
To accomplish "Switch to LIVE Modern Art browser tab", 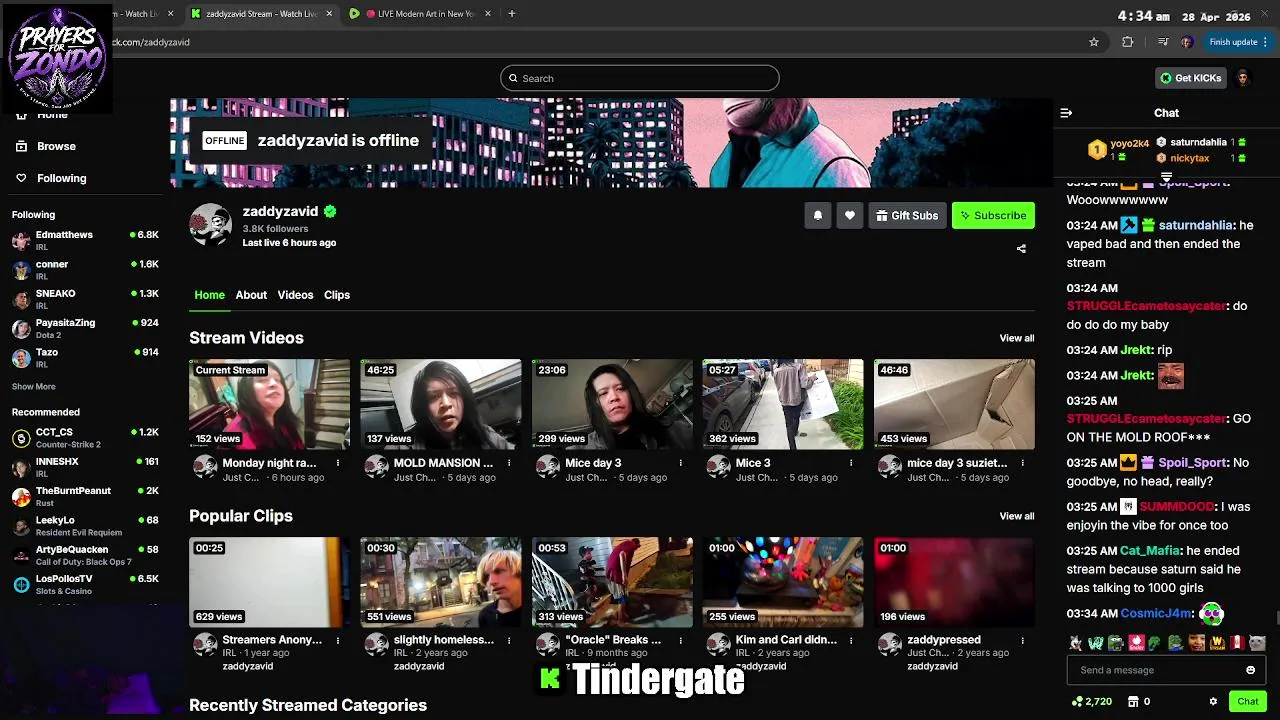I will pyautogui.click(x=420, y=14).
